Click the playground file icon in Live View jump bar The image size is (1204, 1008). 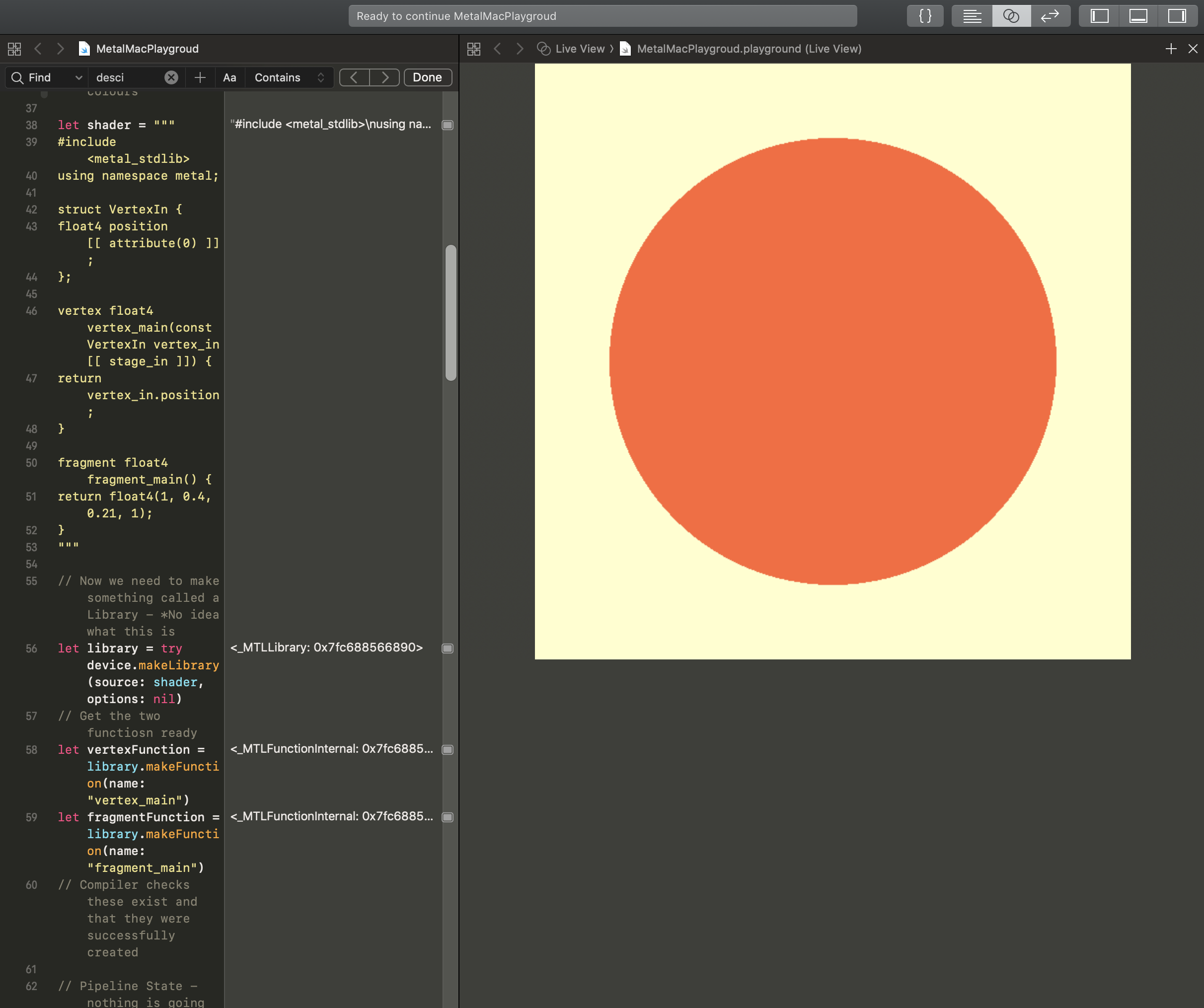(625, 49)
